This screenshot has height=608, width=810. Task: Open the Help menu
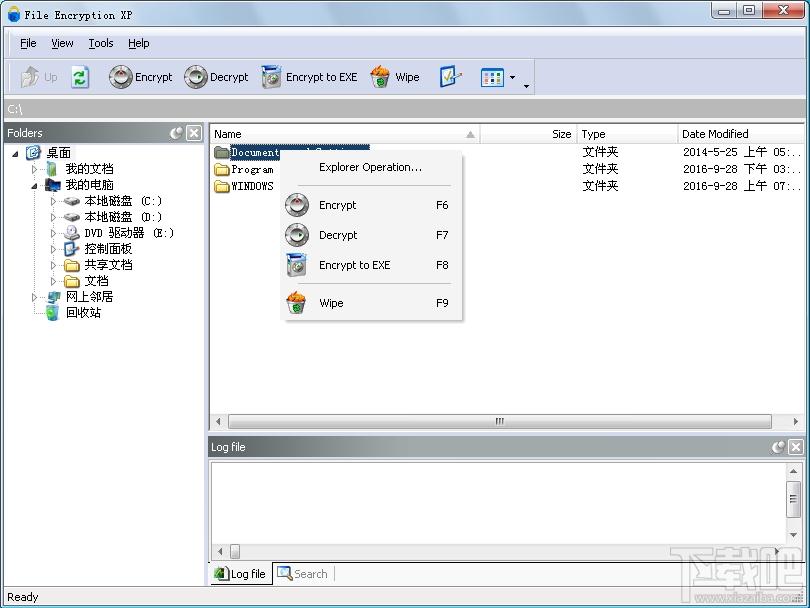[138, 43]
